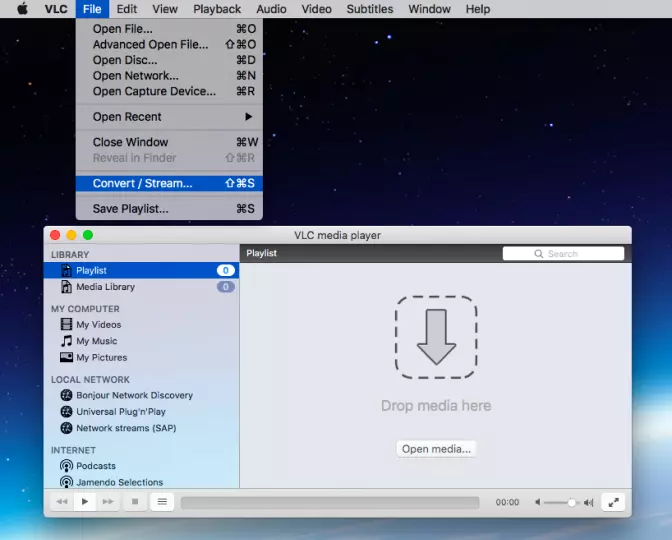672x540 pixels.
Task: Click the Previous track rewind button
Action: click(62, 502)
